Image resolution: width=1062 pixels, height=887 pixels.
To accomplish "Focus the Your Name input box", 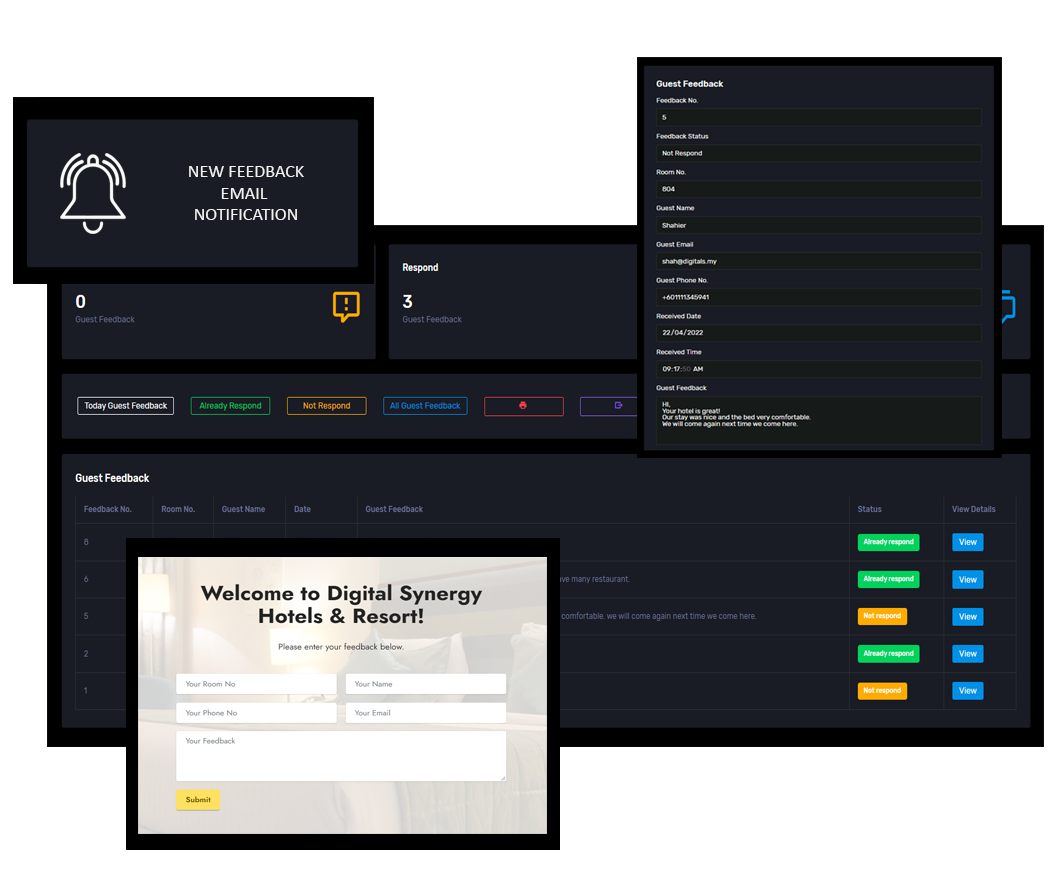I will [425, 684].
